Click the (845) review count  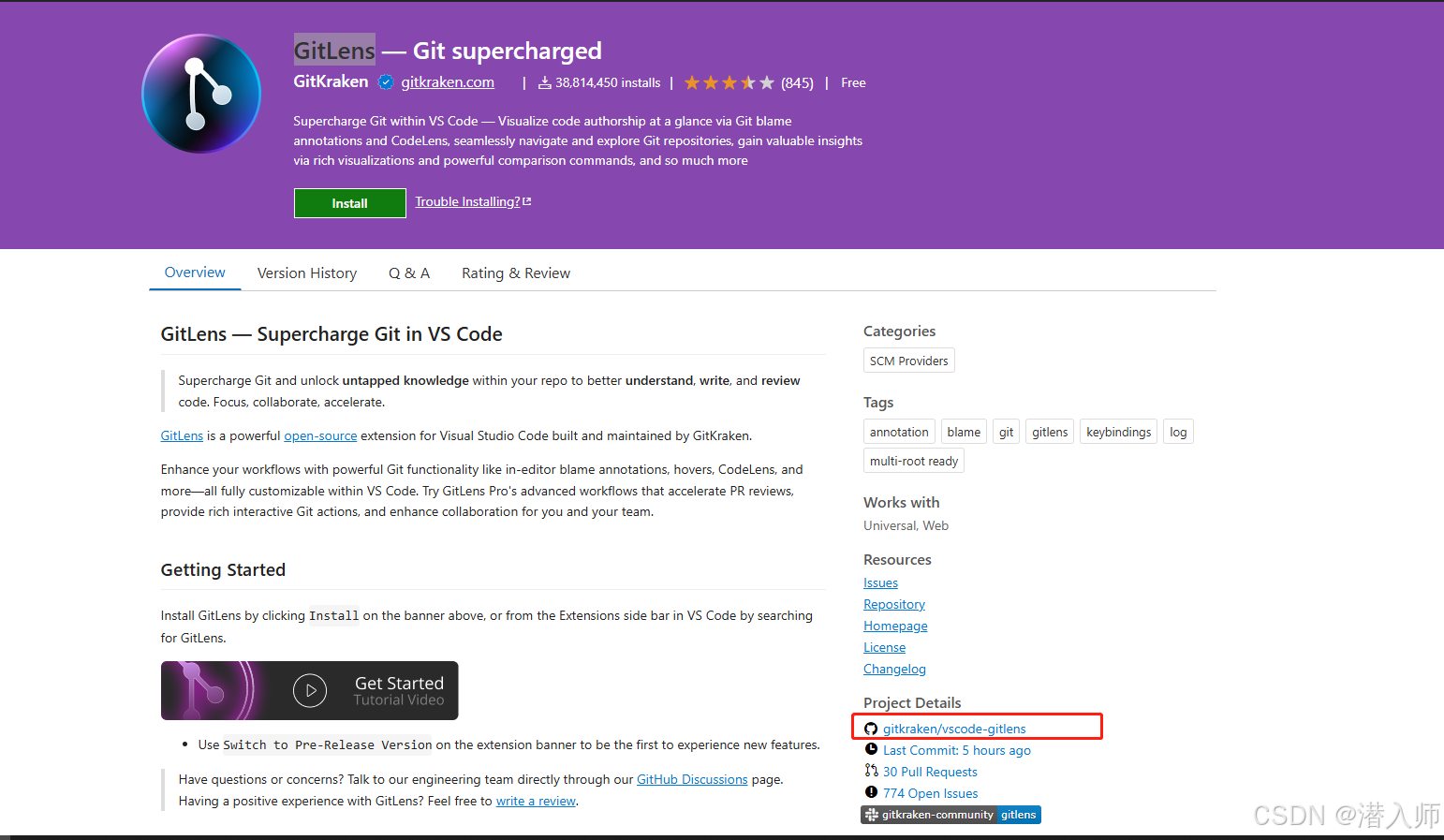pyautogui.click(x=797, y=83)
